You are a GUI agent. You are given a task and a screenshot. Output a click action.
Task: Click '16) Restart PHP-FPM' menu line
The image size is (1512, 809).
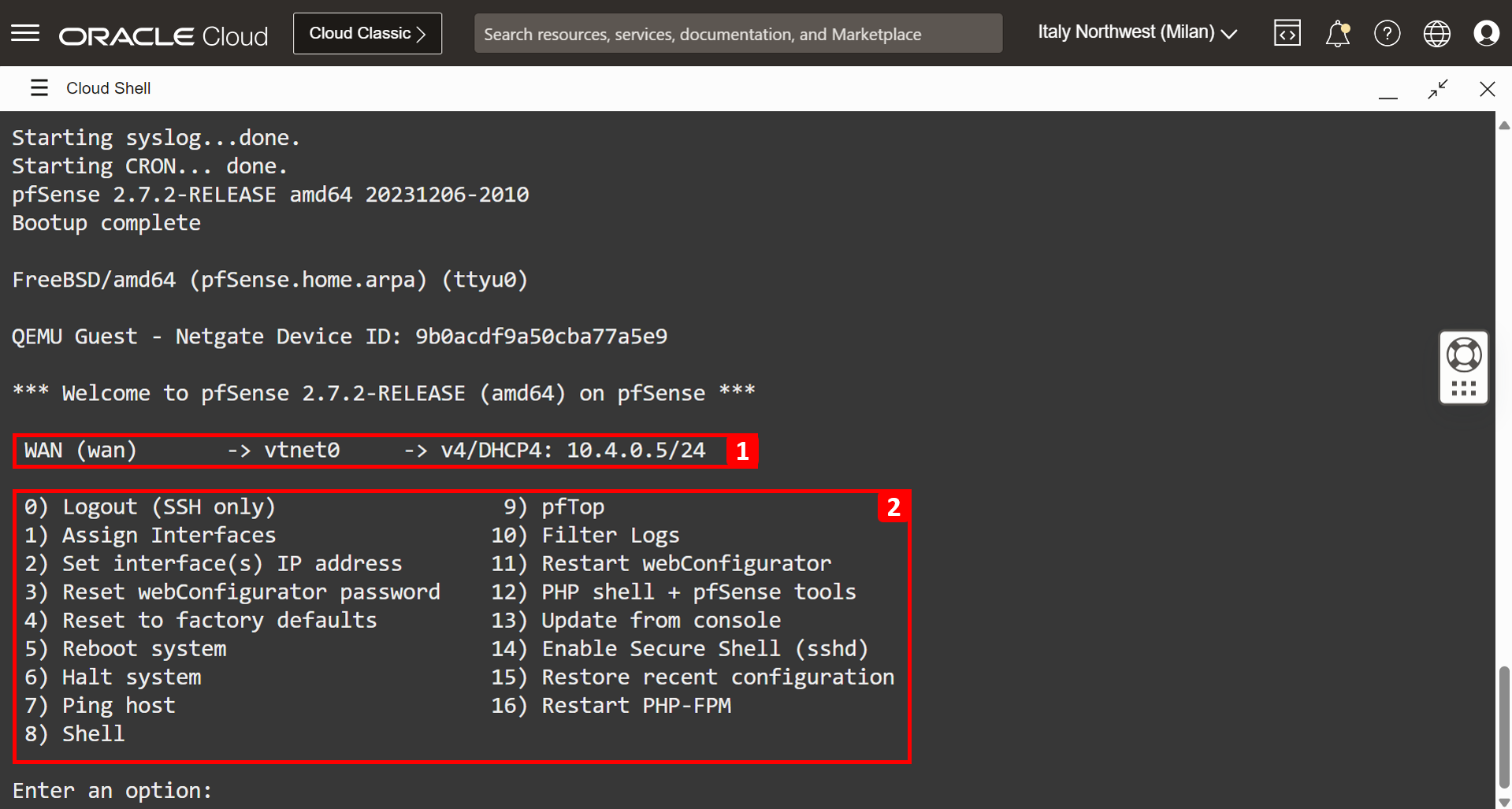coord(611,705)
